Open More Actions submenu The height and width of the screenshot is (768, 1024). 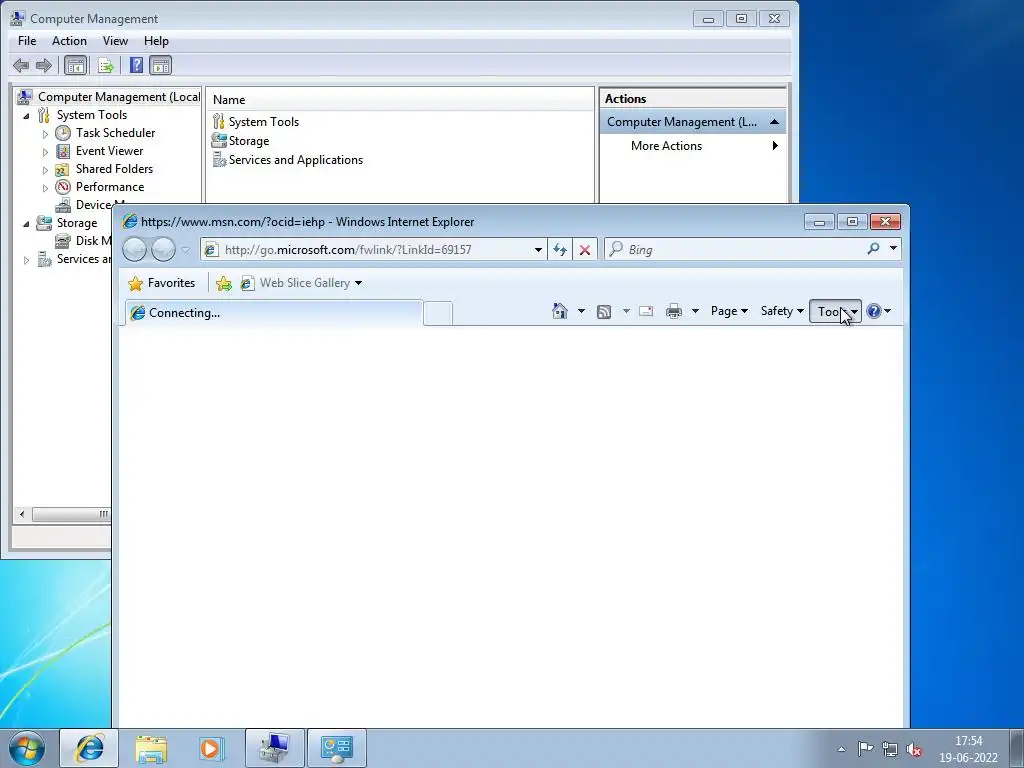point(693,146)
